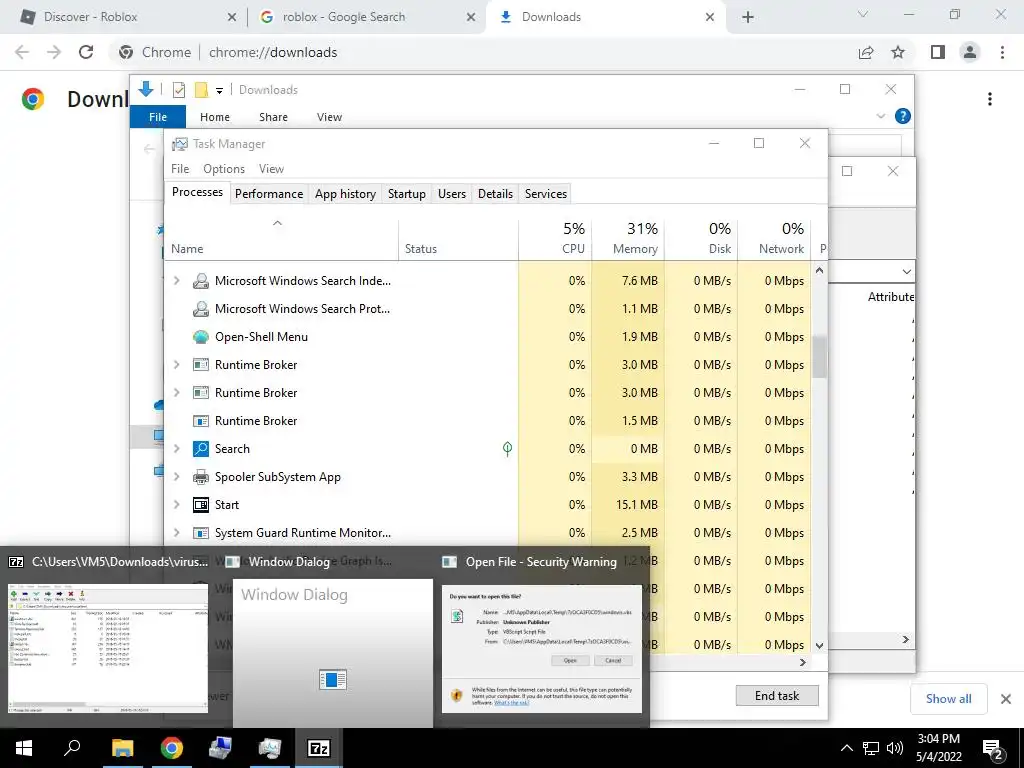Image resolution: width=1024 pixels, height=768 pixels.
Task: Open taskbar search magnifier
Action: pyautogui.click(x=72, y=748)
